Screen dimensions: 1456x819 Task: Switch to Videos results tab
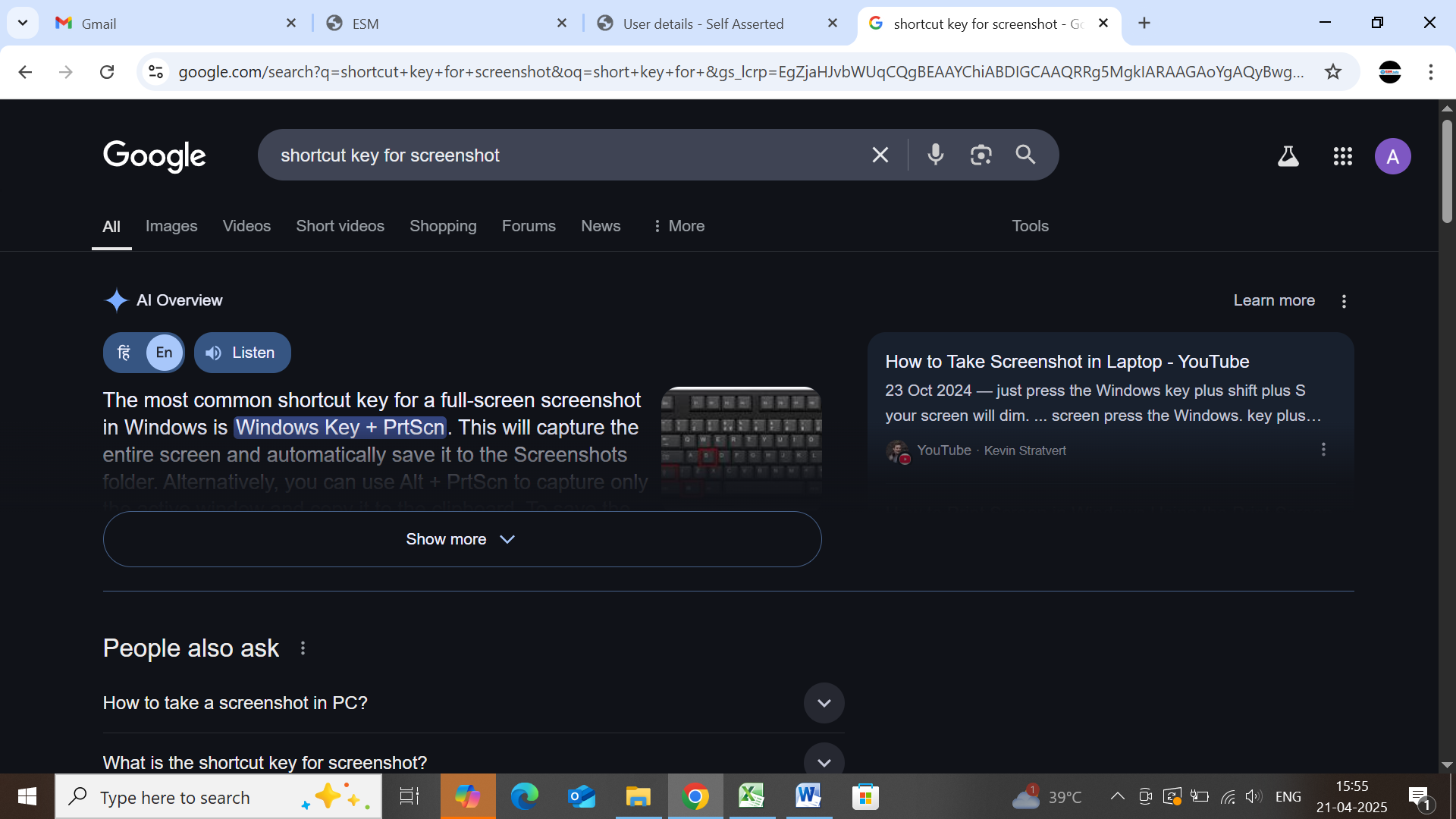point(246,226)
